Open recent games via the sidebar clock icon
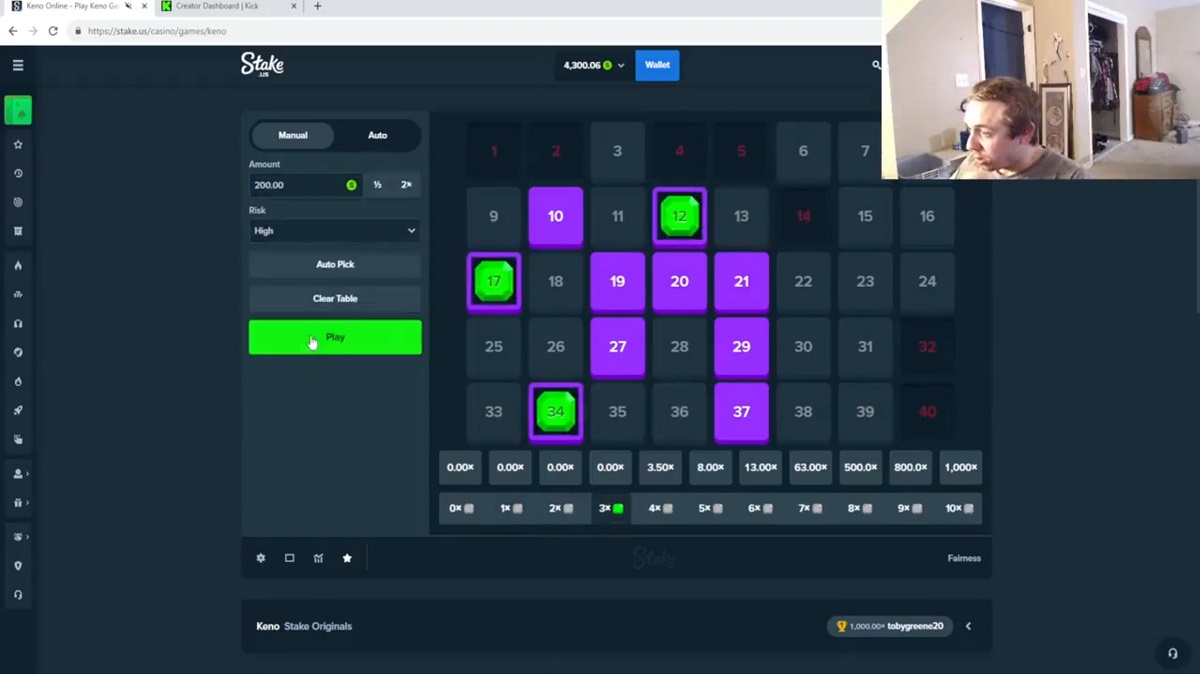Image resolution: width=1200 pixels, height=674 pixels. pos(18,174)
